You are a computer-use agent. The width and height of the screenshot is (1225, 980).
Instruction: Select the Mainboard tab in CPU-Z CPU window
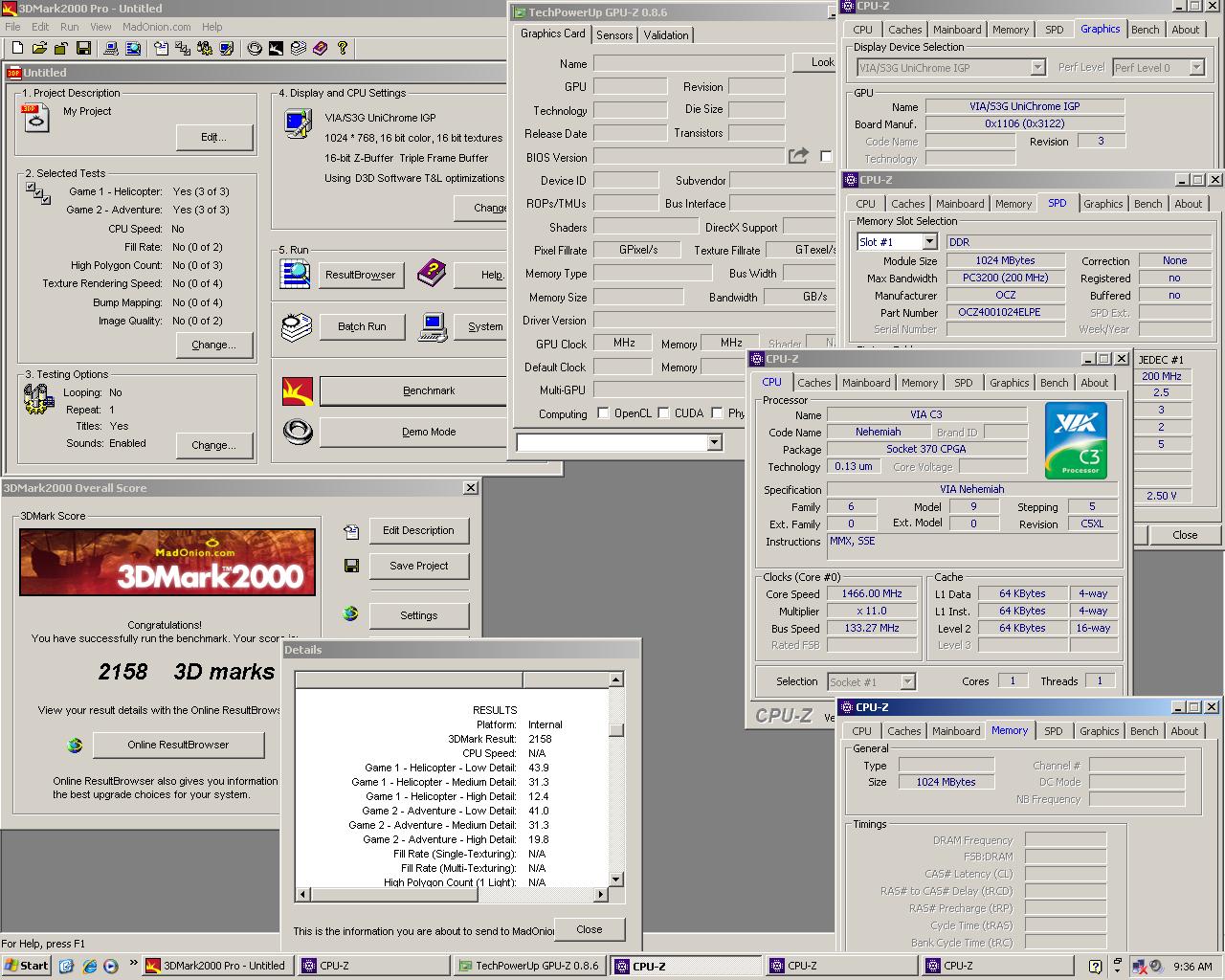(x=866, y=383)
